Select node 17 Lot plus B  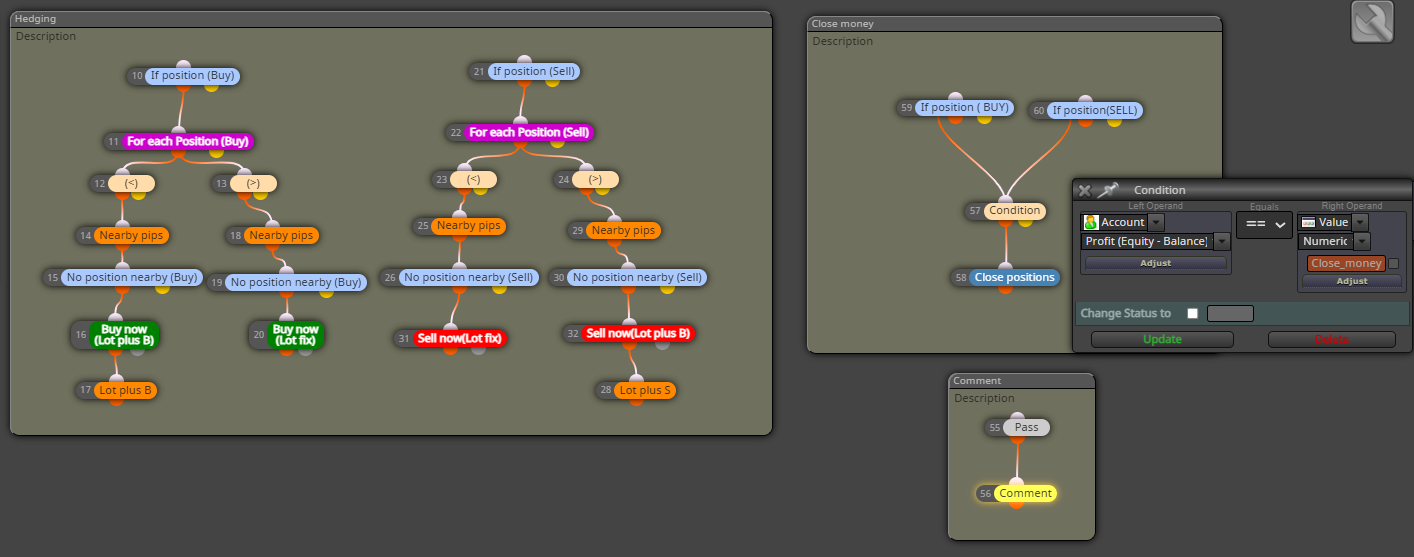(126, 390)
